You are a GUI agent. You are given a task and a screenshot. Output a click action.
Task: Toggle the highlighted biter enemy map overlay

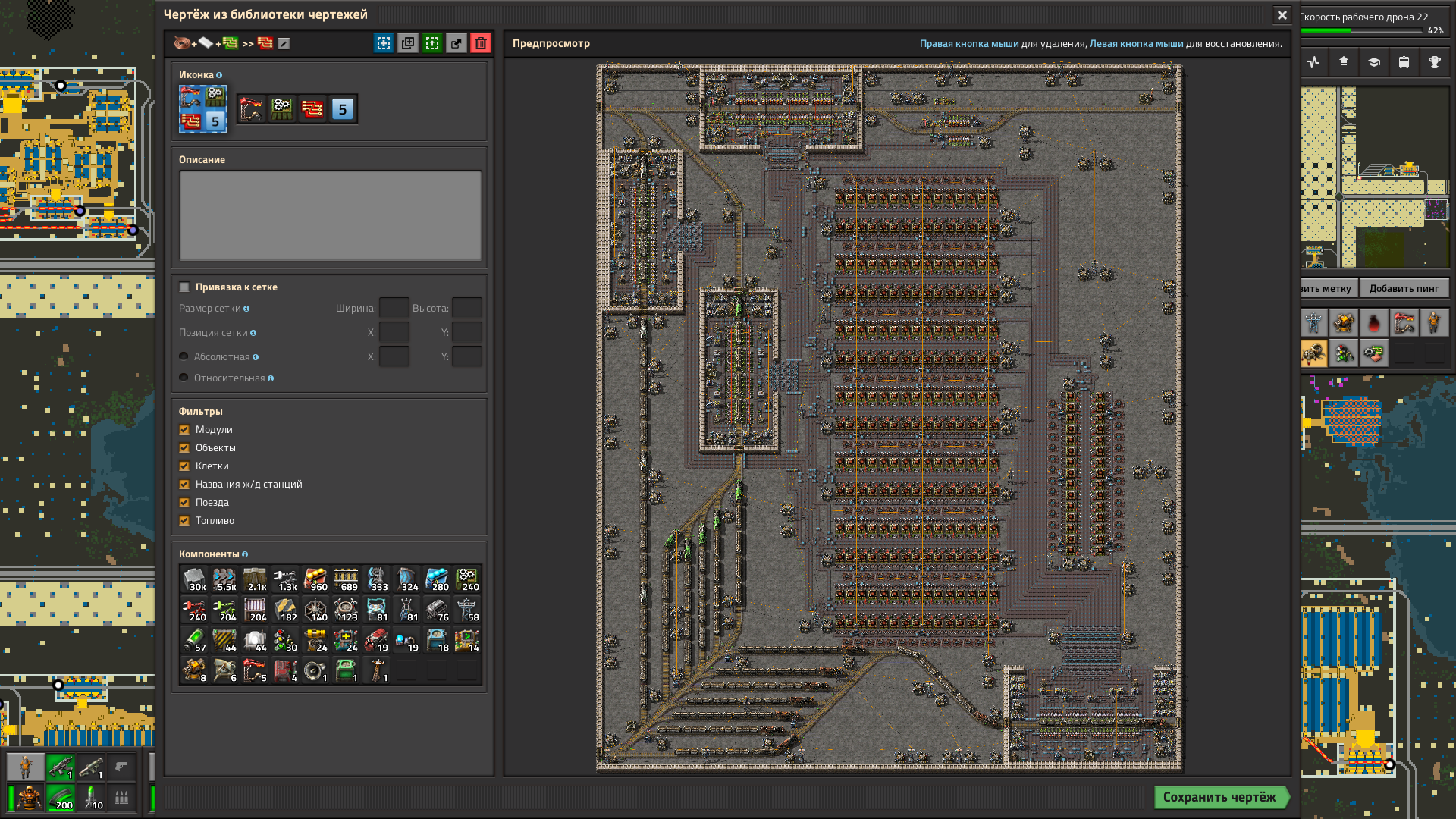tap(1313, 353)
